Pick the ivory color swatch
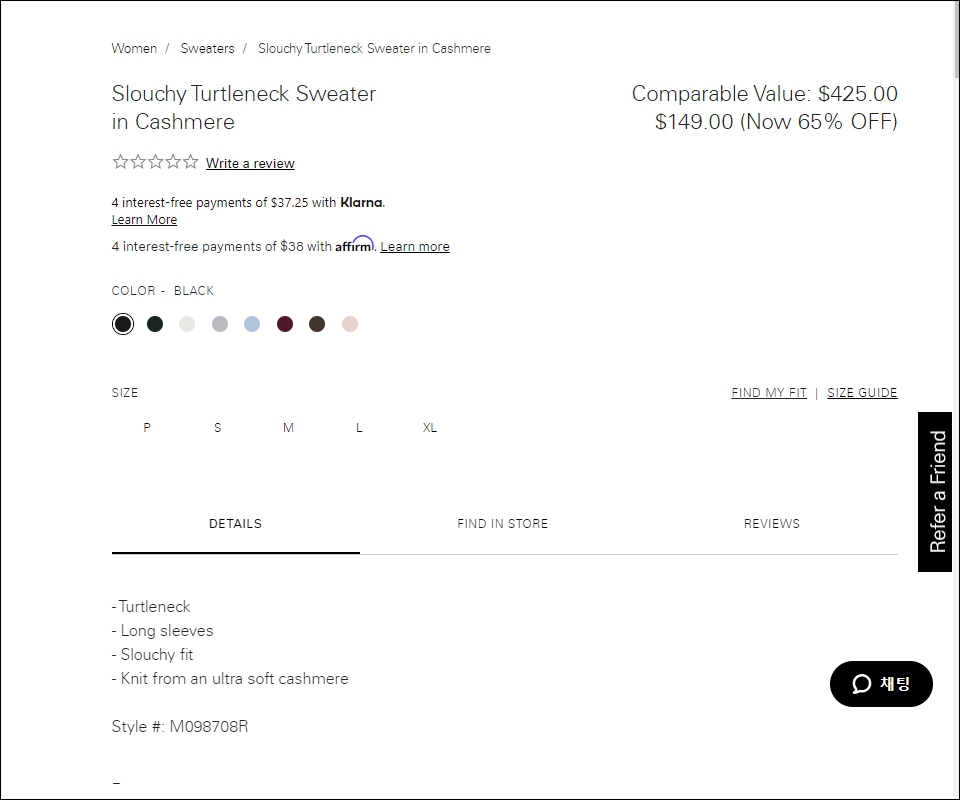Viewport: 960px width, 800px height. [x=187, y=324]
